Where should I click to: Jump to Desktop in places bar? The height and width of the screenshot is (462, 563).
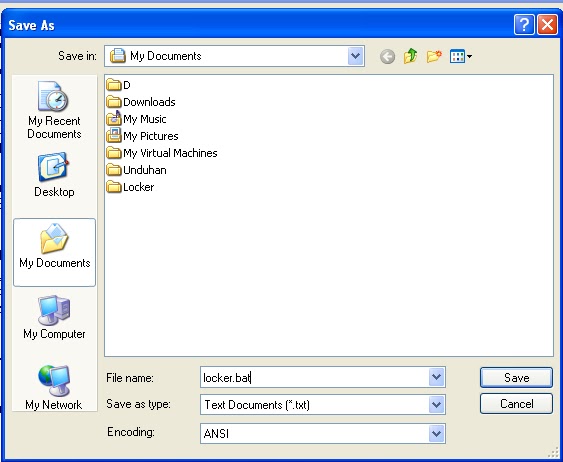(54, 175)
